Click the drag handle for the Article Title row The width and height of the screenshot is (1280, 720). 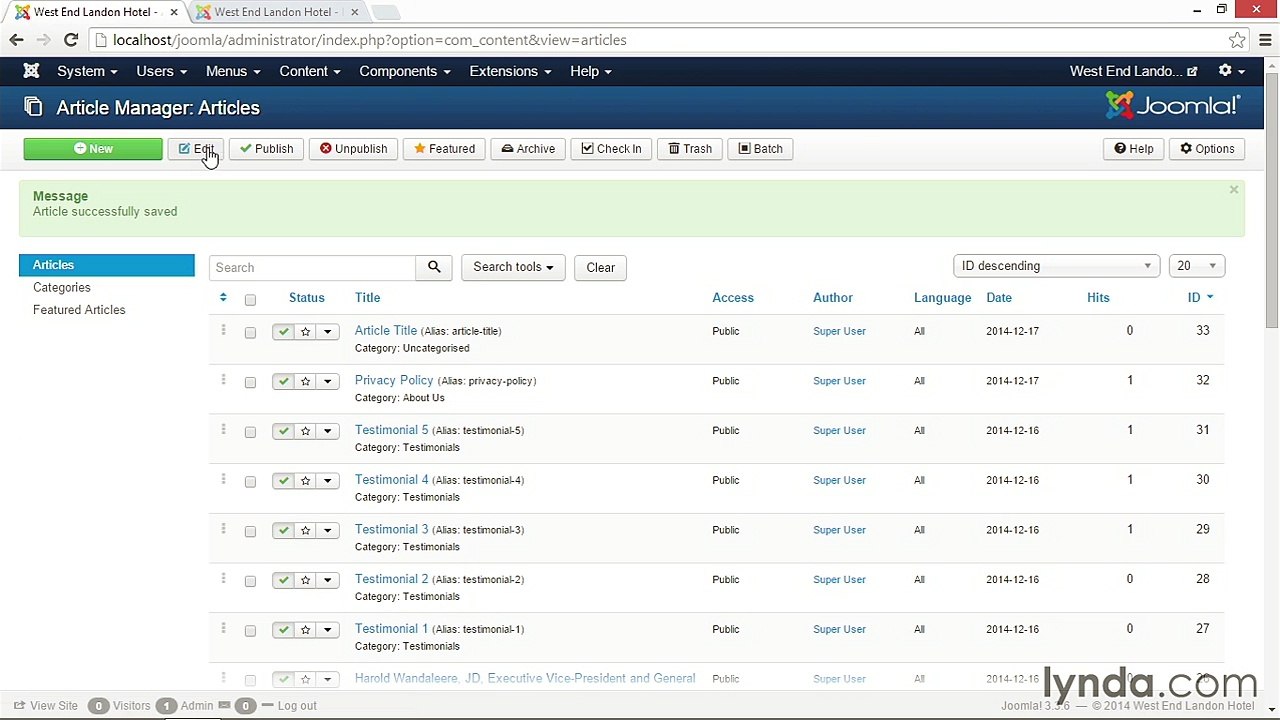(x=223, y=330)
